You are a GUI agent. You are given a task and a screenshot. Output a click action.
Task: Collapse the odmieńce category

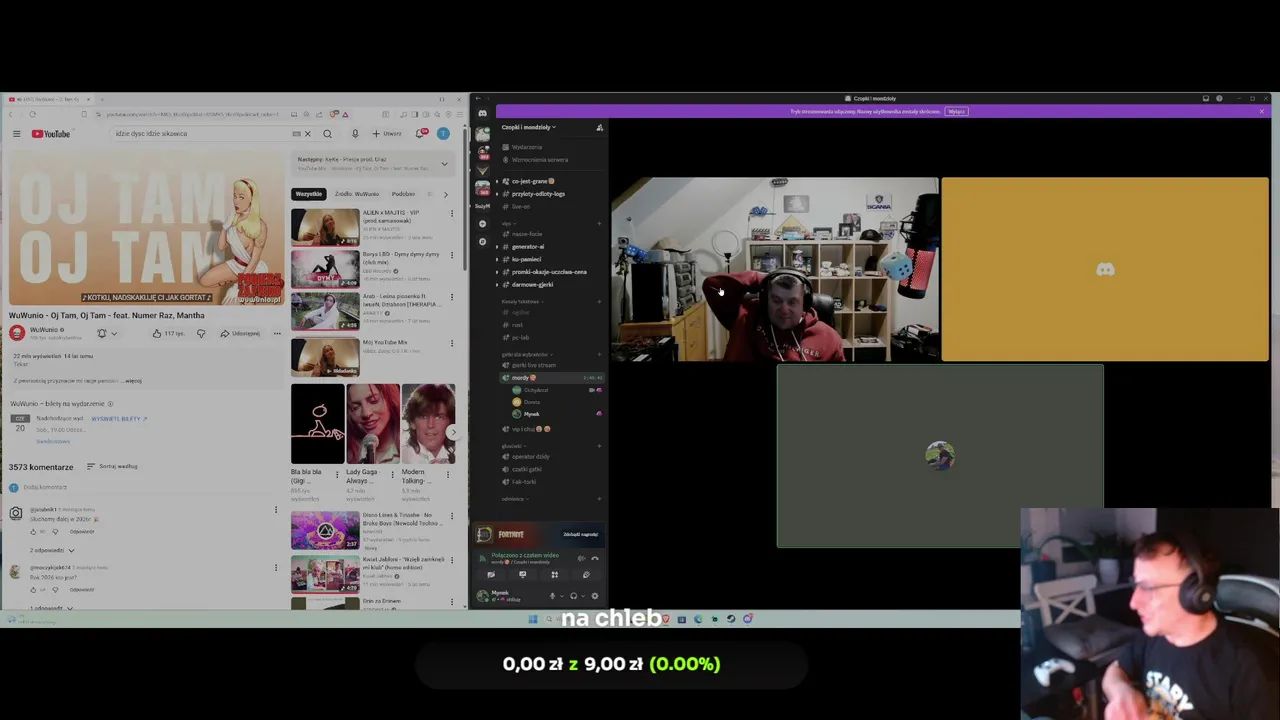click(513, 498)
